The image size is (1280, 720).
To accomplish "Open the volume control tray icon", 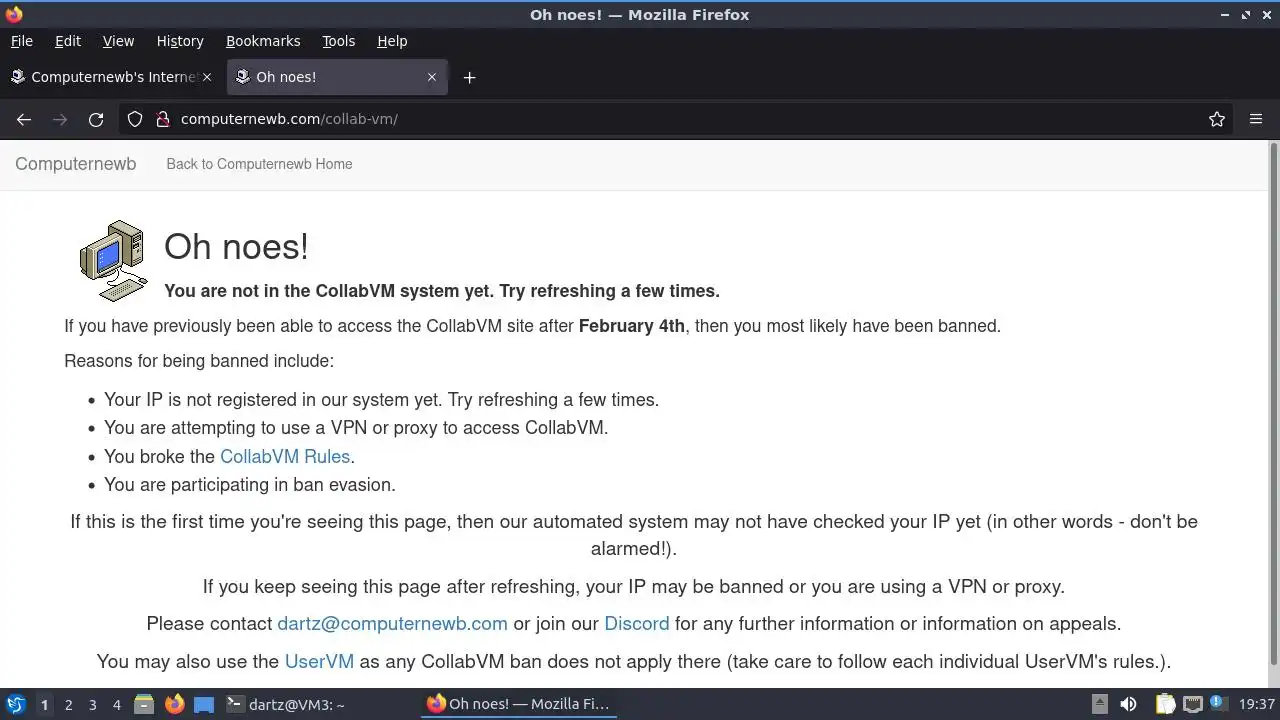I will [1128, 704].
